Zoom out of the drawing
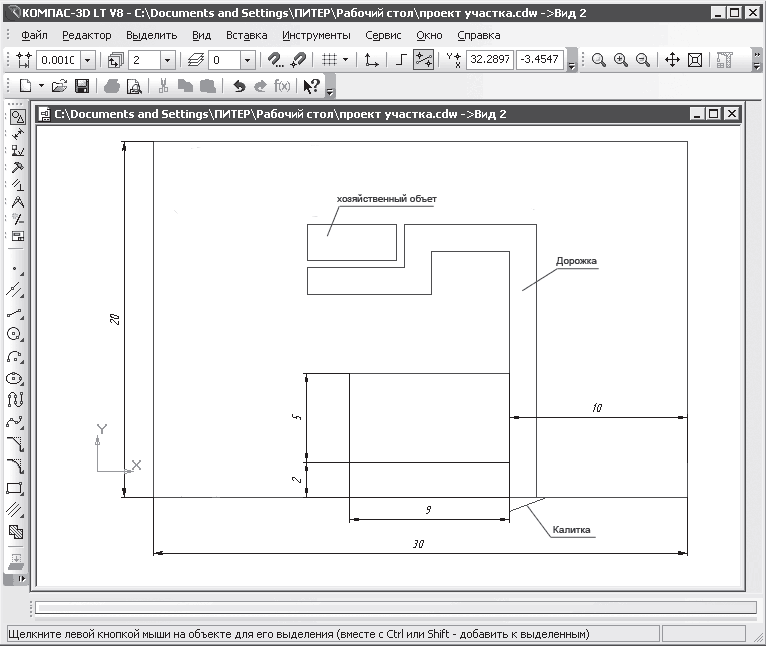Screen dimensions: 766x646 643,60
